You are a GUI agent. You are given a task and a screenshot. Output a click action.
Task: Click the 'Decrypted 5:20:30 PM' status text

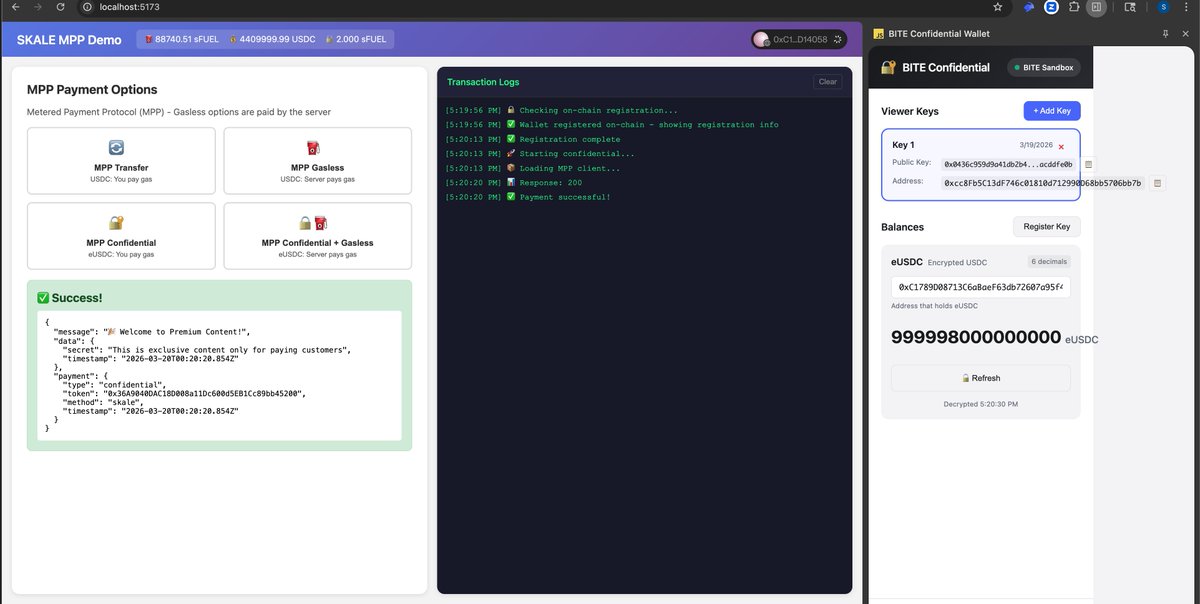coord(980,404)
